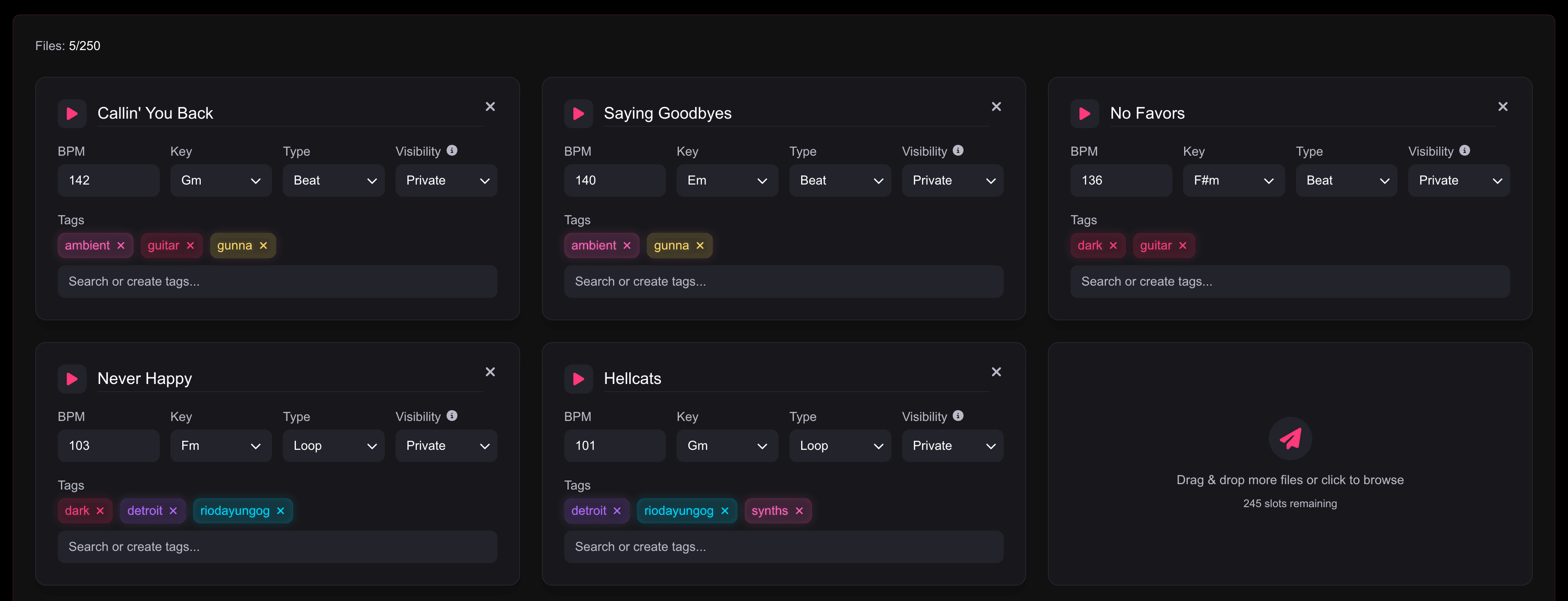Viewport: 1568px width, 601px height.
Task: Click the BPM field showing 136
Action: click(1121, 180)
